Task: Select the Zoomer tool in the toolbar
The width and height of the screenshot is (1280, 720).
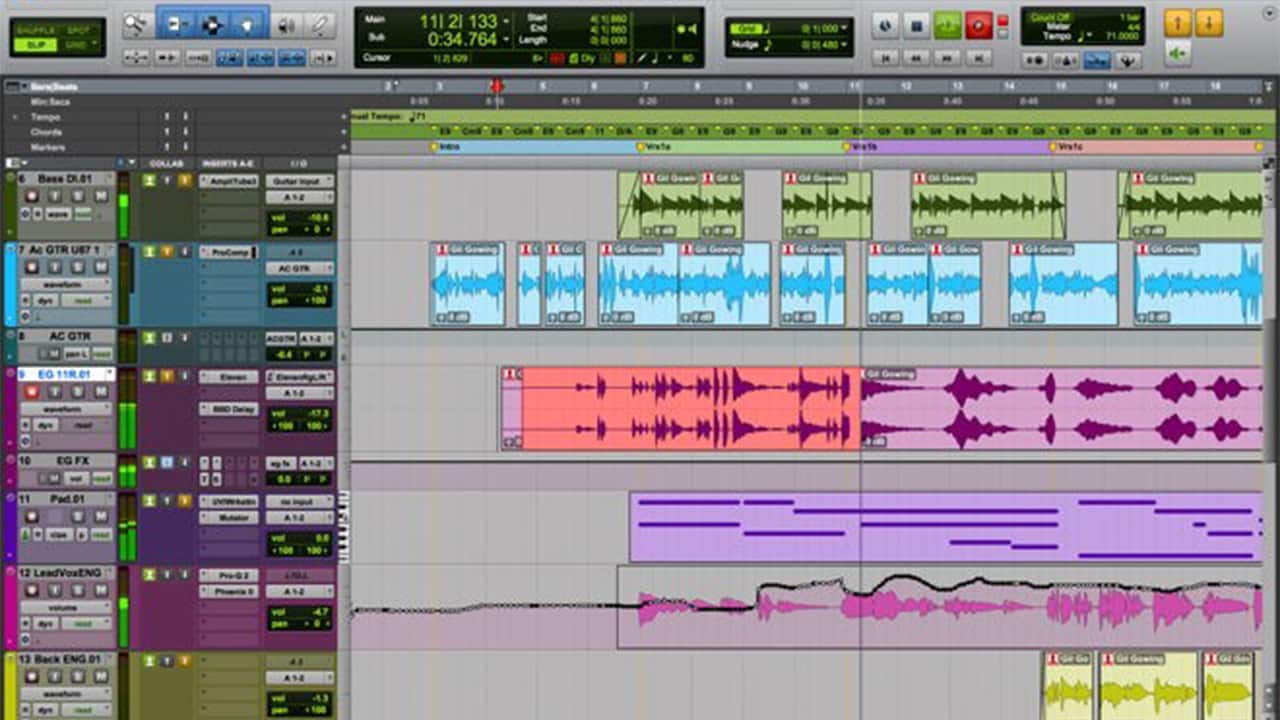Action: pyautogui.click(x=138, y=24)
